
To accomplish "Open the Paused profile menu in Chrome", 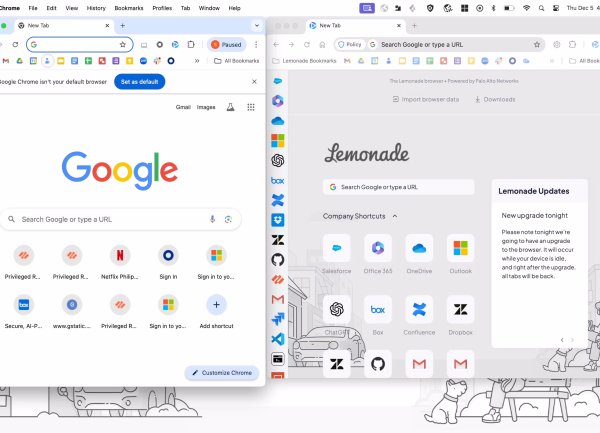I will (227, 45).
